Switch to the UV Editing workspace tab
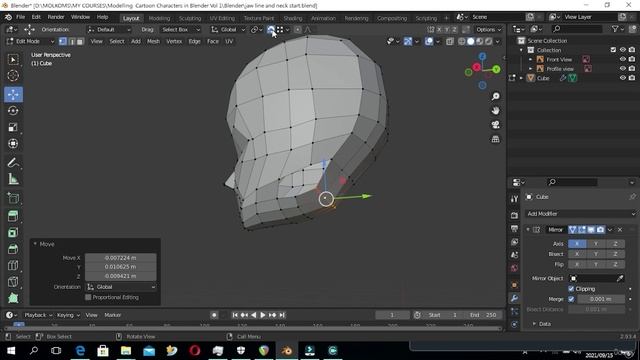 click(x=222, y=18)
